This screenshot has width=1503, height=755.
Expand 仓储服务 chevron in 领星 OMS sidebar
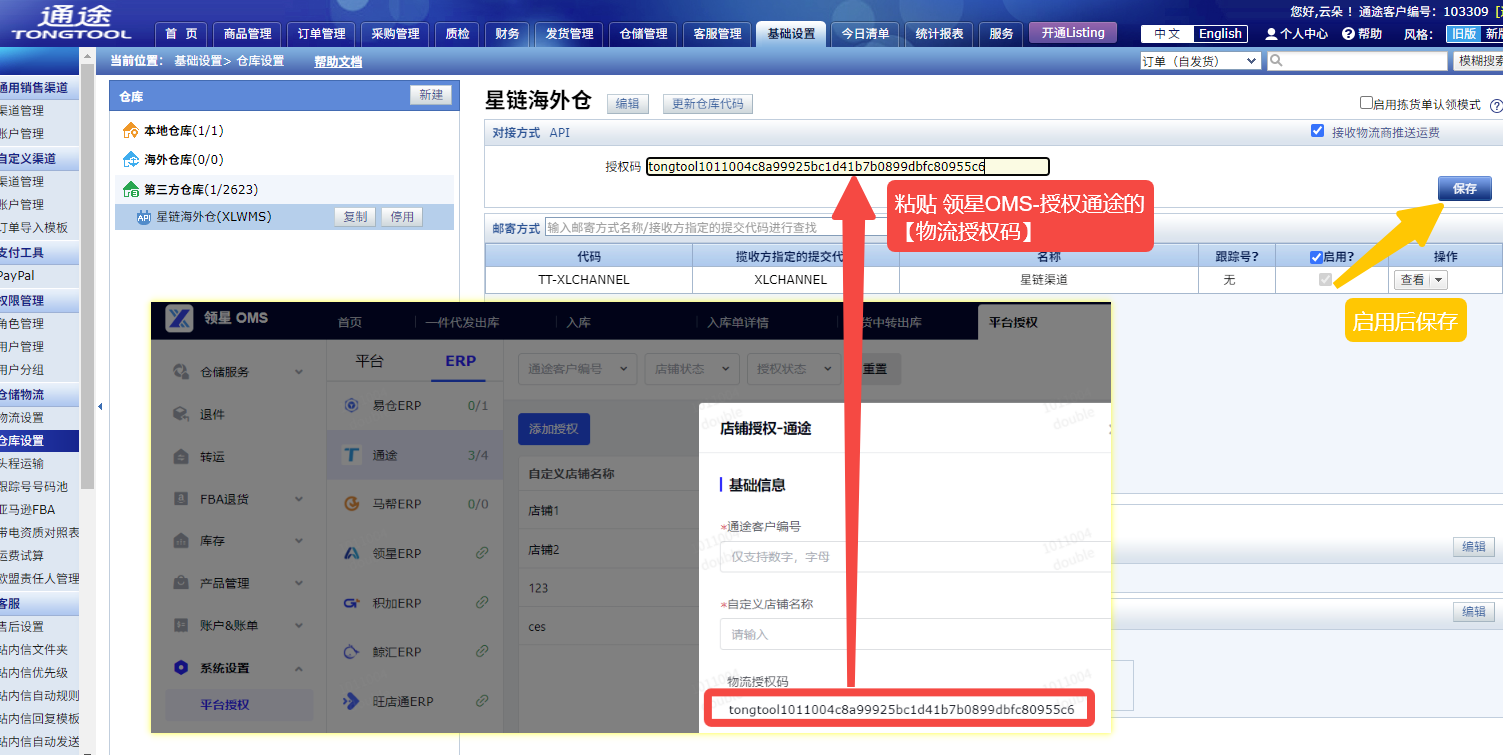coord(299,372)
